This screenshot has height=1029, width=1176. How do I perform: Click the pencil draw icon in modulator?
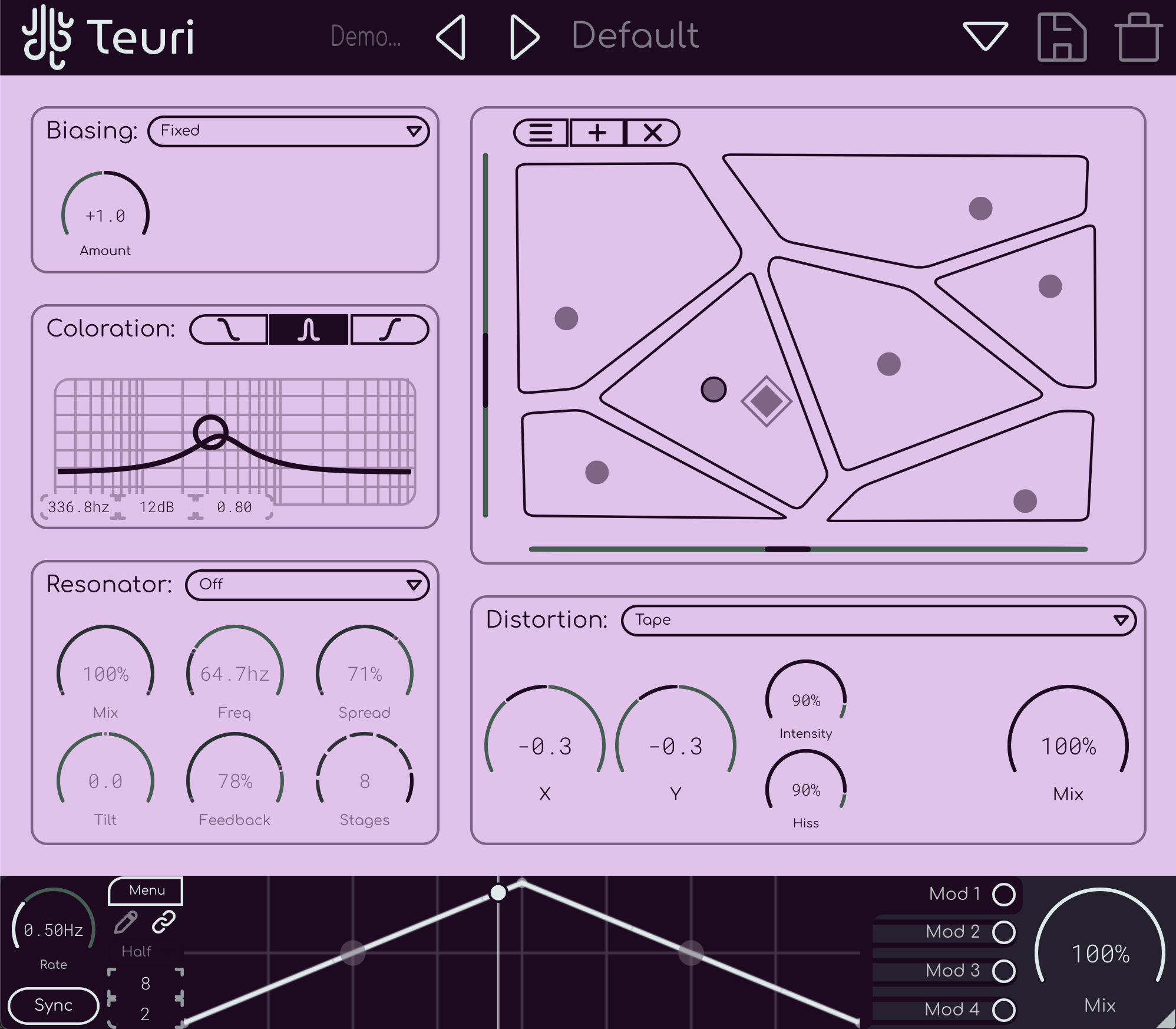pyautogui.click(x=125, y=922)
